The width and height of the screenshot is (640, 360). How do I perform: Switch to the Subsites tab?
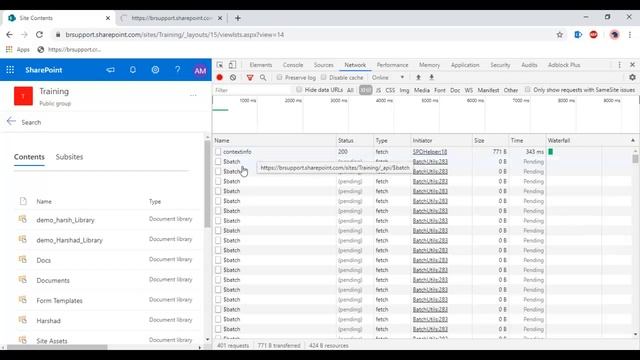69,157
